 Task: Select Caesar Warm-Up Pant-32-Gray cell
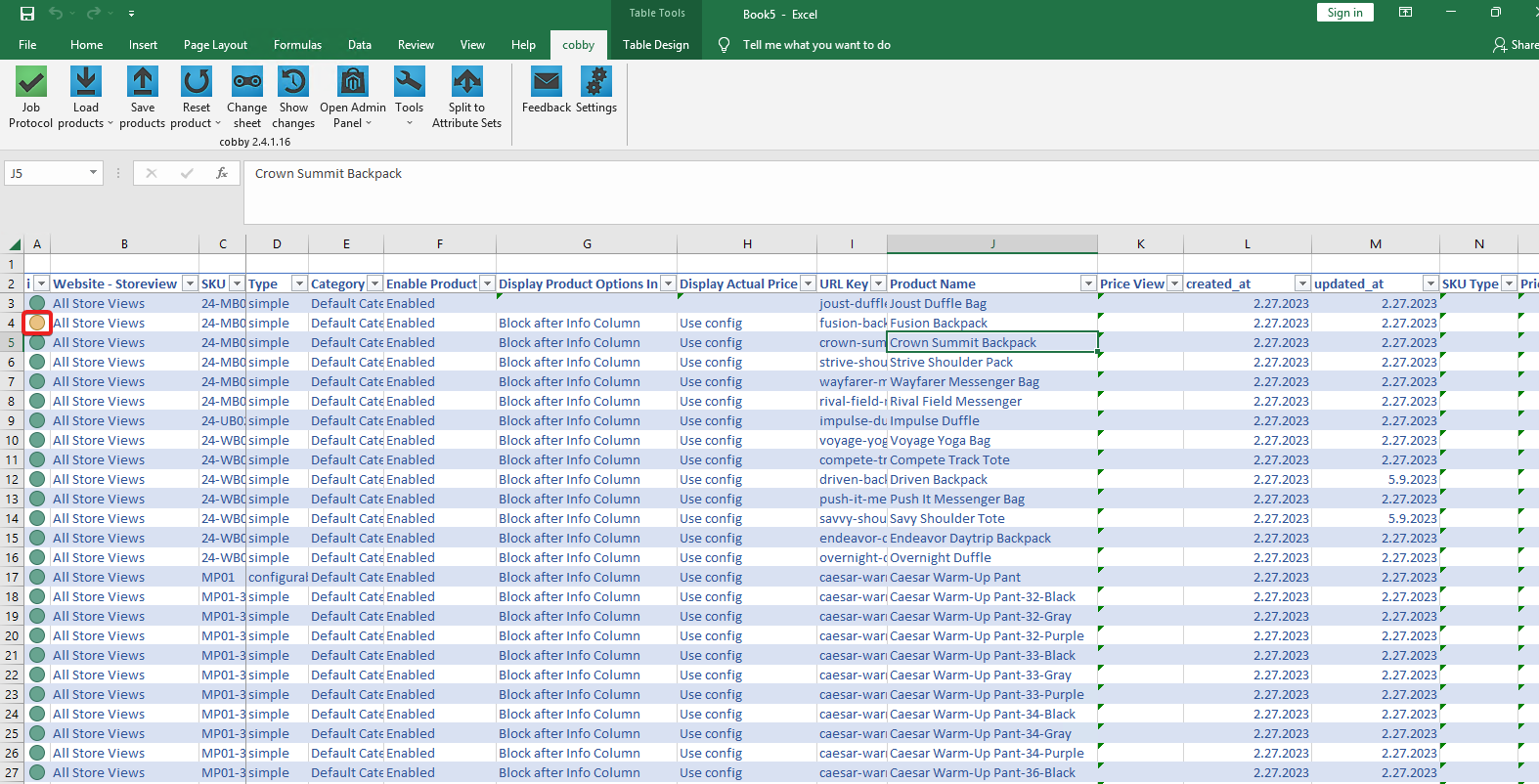point(992,616)
